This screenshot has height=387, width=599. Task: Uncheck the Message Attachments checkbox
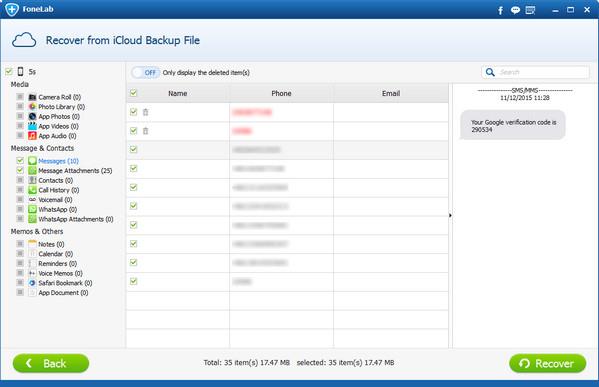[20, 170]
